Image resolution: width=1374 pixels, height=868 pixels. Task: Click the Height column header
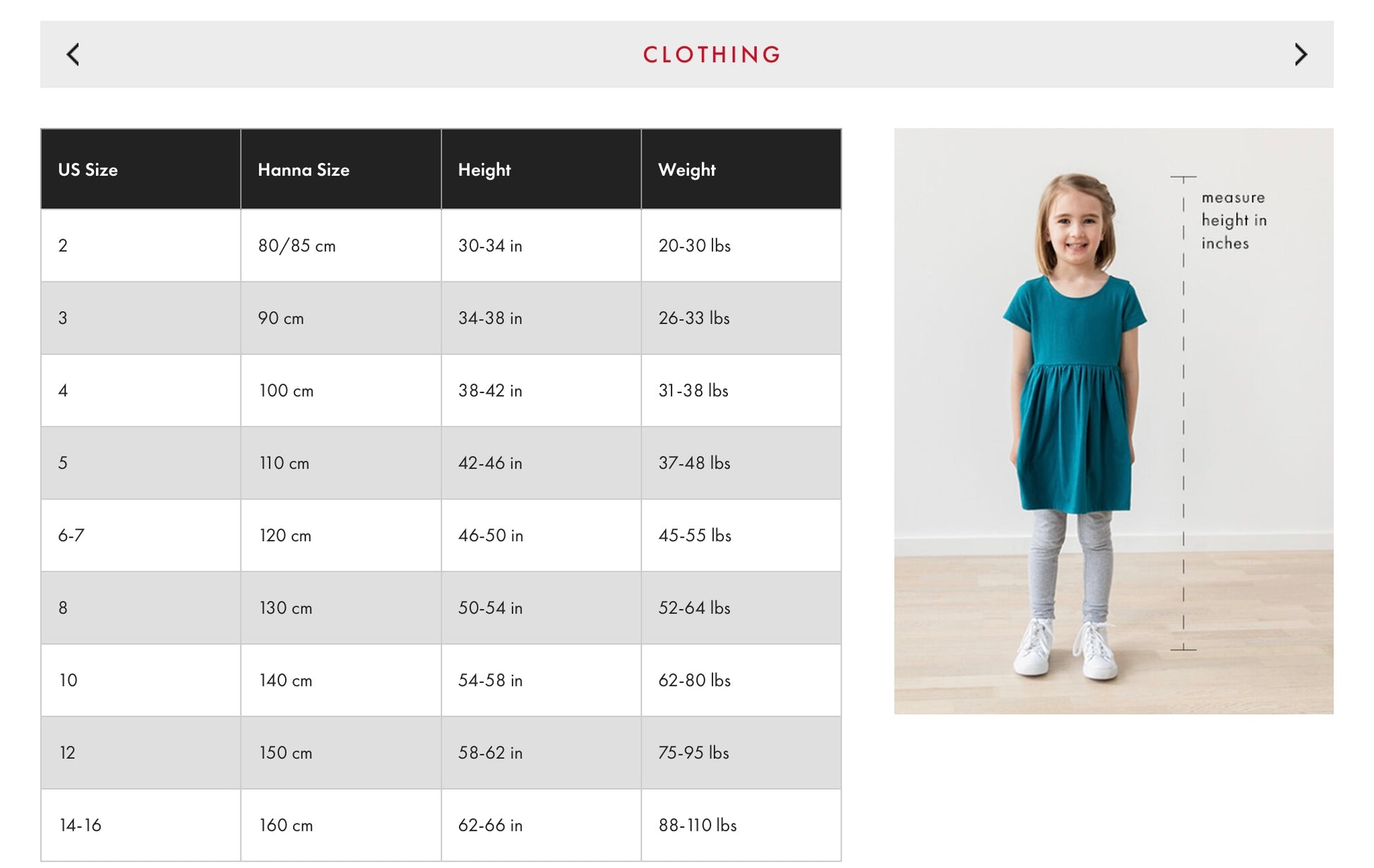(x=484, y=170)
